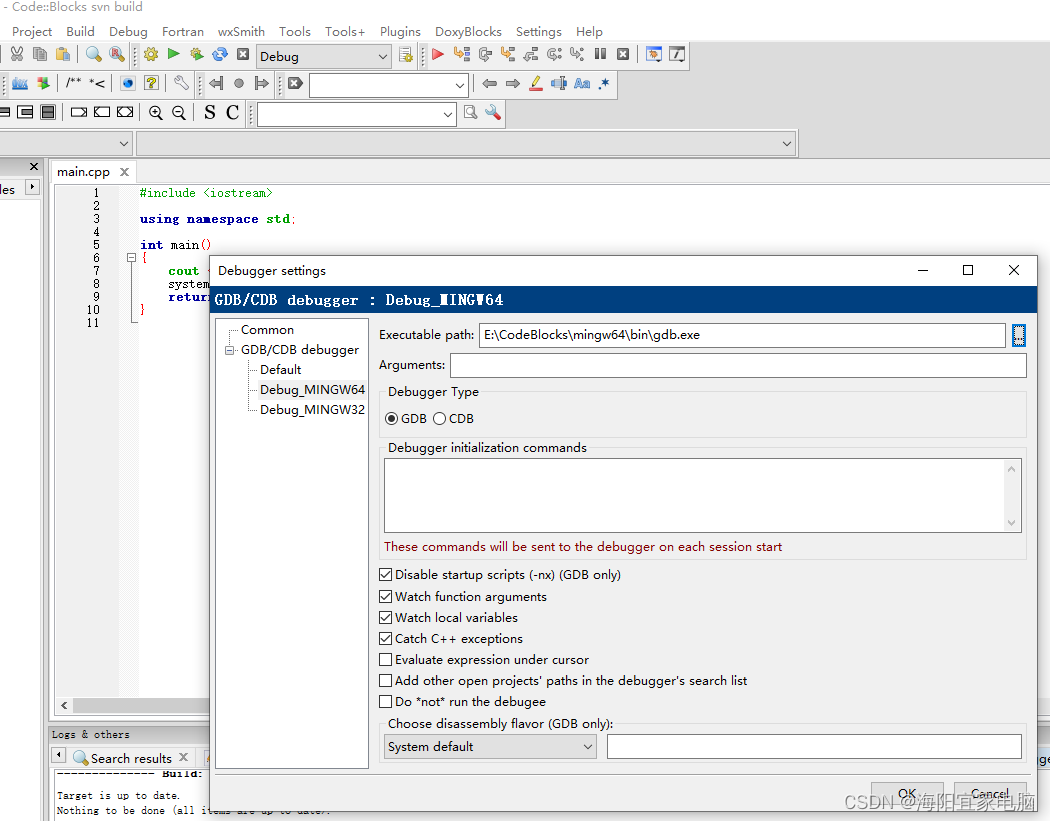Click the Highlight pen icon

[x=536, y=83]
